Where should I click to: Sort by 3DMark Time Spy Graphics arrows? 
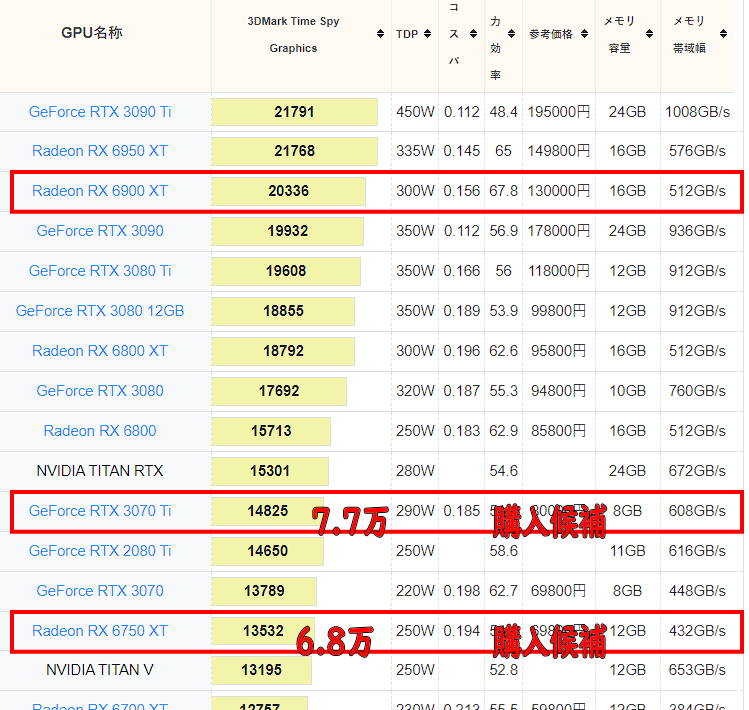[x=380, y=34]
